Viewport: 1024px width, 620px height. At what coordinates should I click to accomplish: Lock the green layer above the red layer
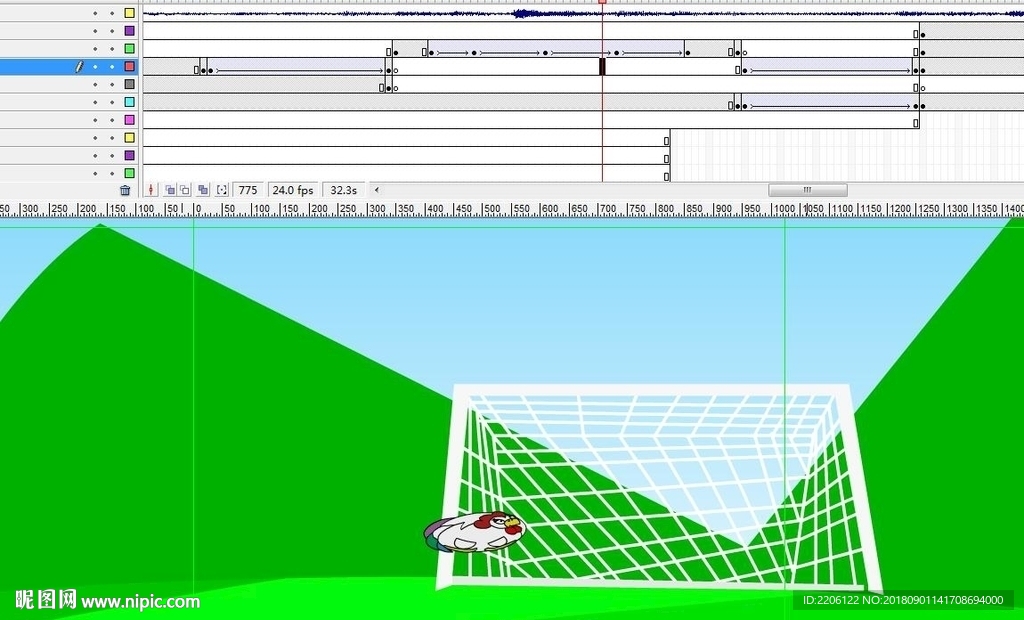pos(112,49)
